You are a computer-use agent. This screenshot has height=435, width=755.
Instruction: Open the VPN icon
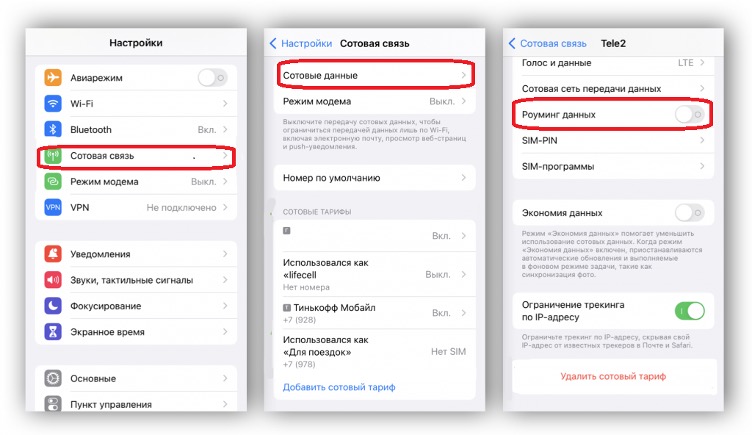(x=53, y=207)
